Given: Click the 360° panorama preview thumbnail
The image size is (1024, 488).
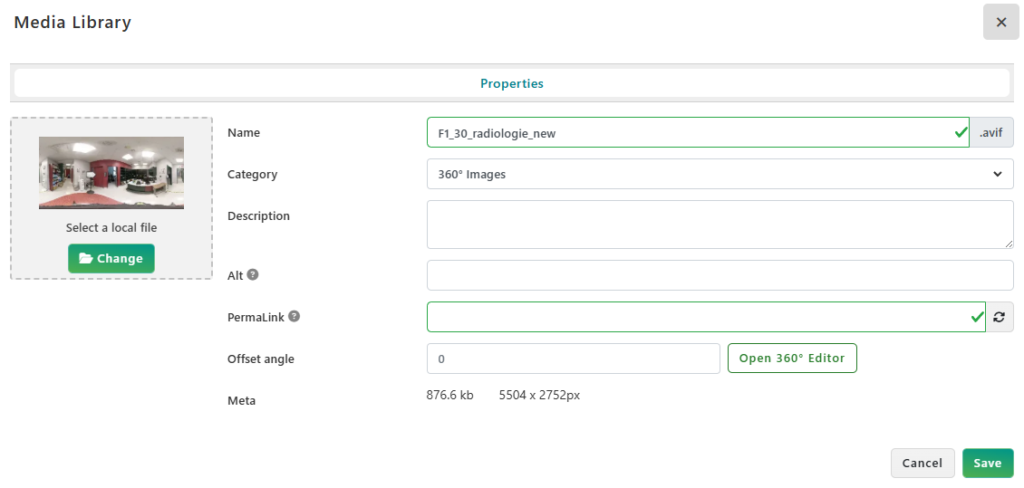Looking at the screenshot, I should click(111, 172).
